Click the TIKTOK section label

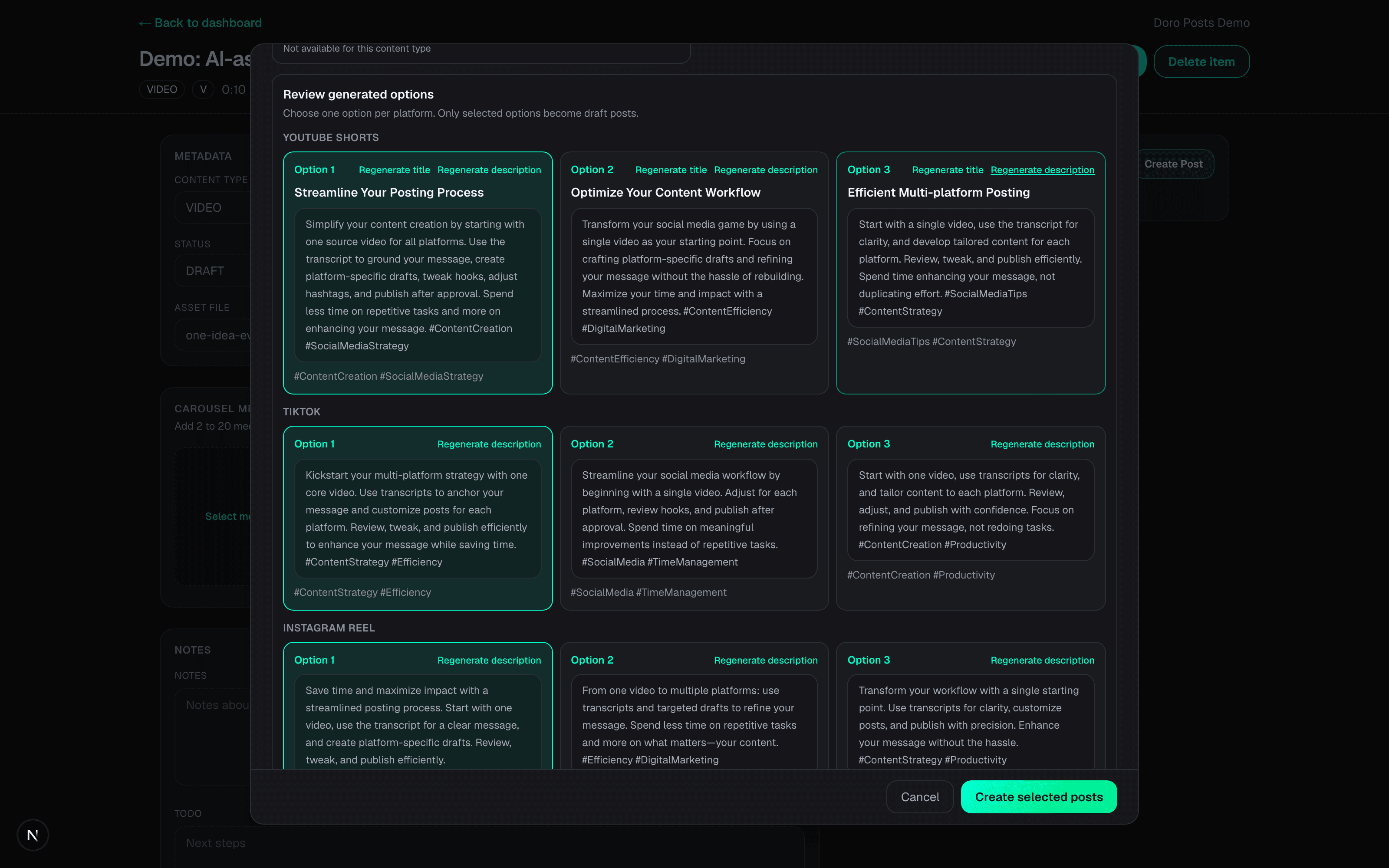tap(301, 412)
